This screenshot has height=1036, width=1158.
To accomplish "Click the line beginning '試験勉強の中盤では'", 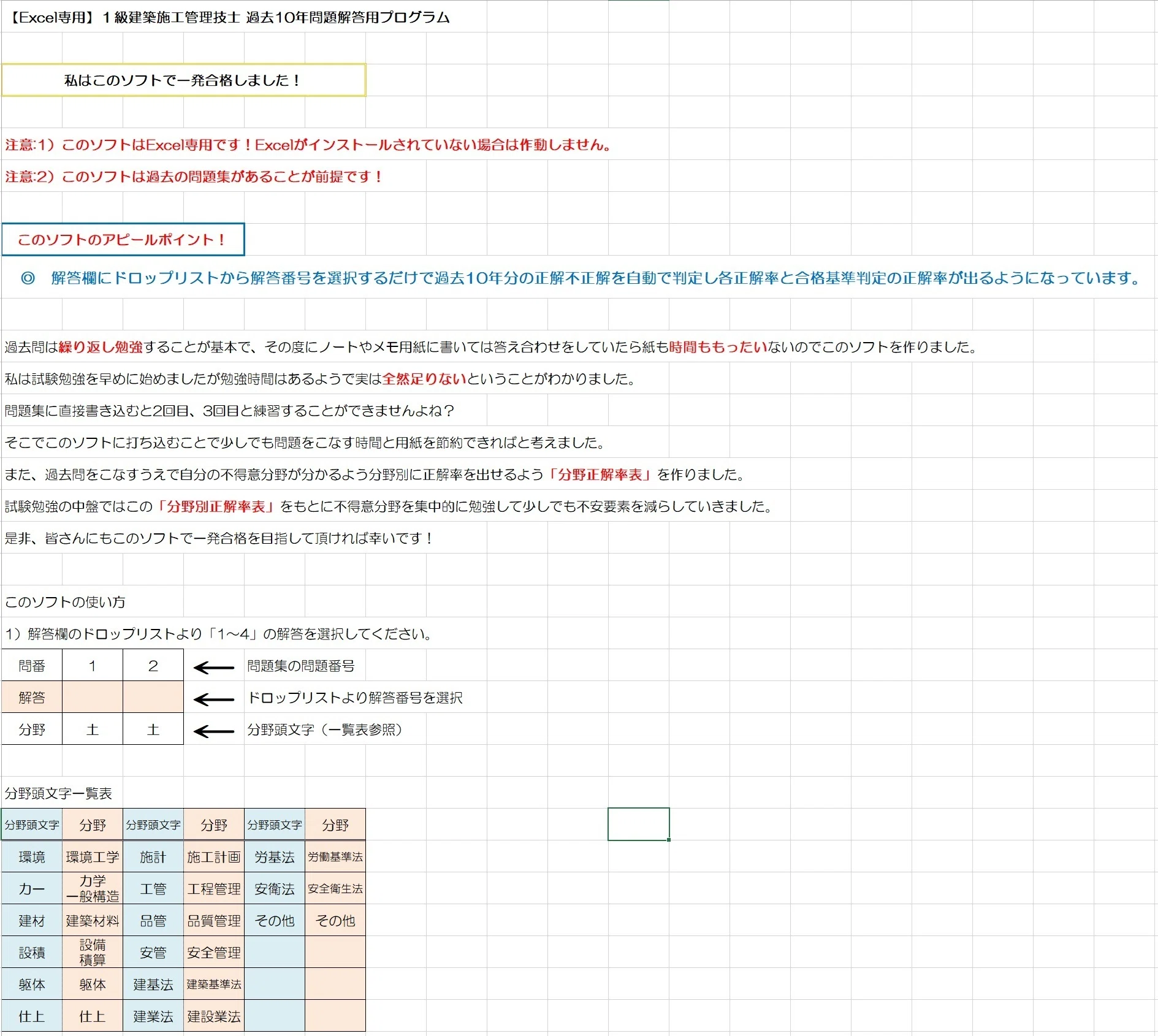I will tap(388, 506).
